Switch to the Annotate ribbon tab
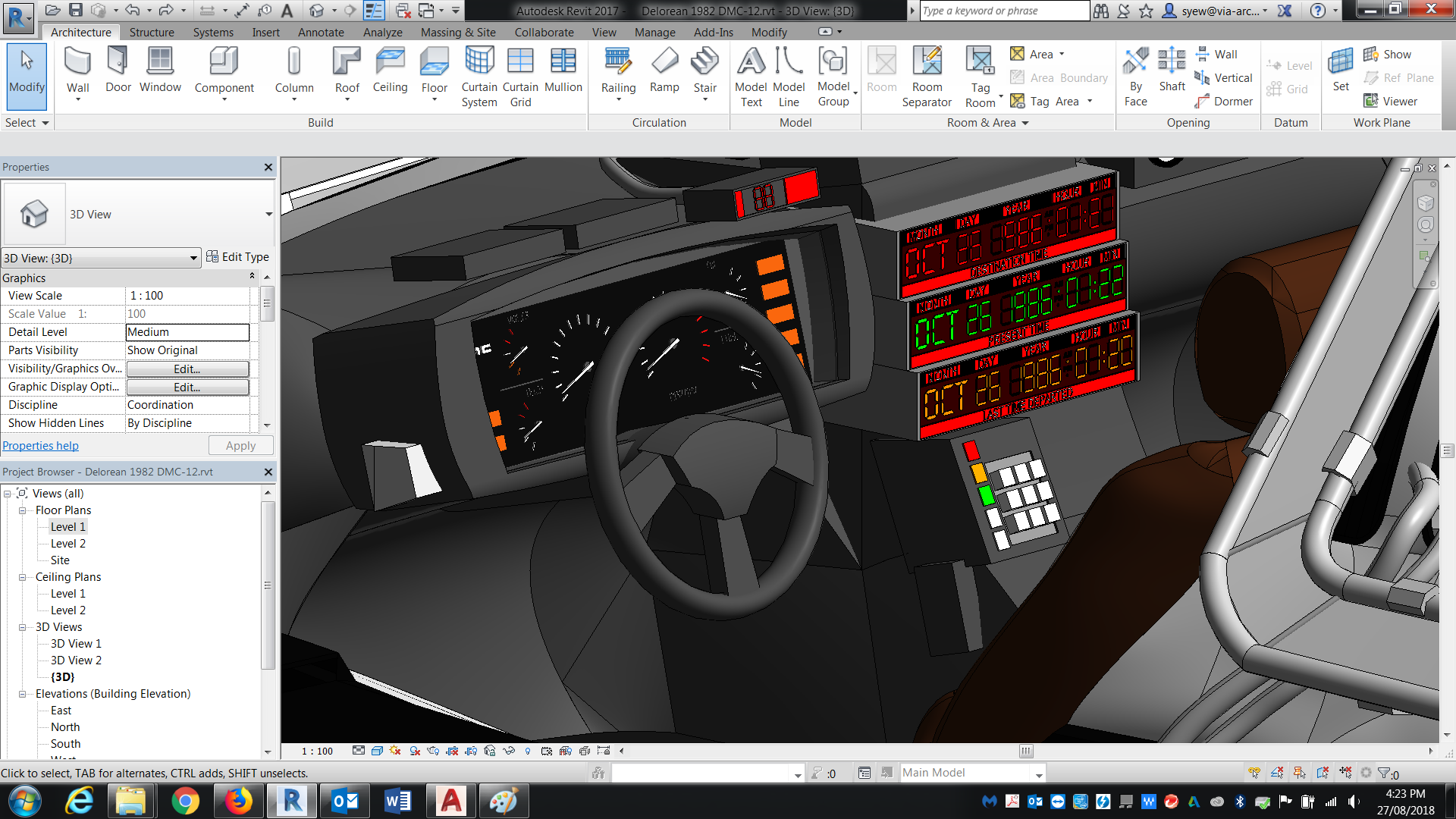This screenshot has height=819, width=1456. click(x=321, y=33)
